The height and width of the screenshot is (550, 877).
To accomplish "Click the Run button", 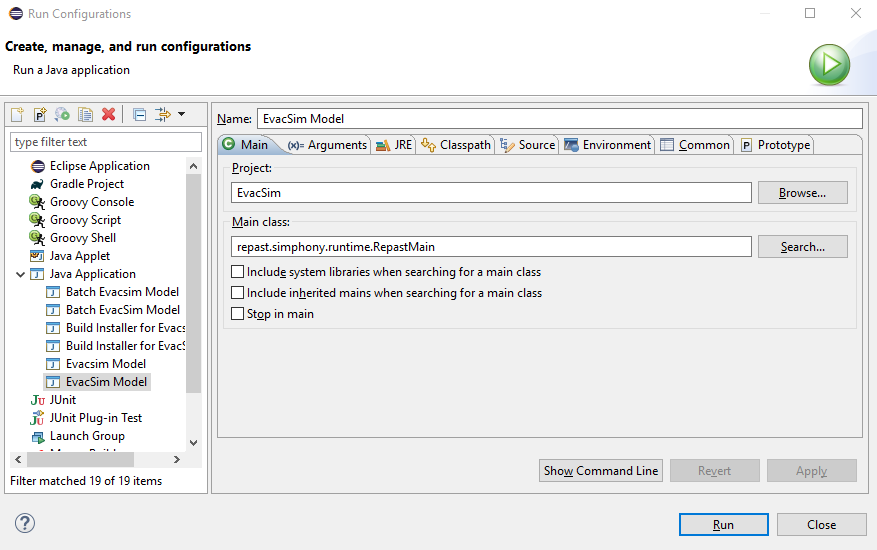I will click(x=723, y=524).
